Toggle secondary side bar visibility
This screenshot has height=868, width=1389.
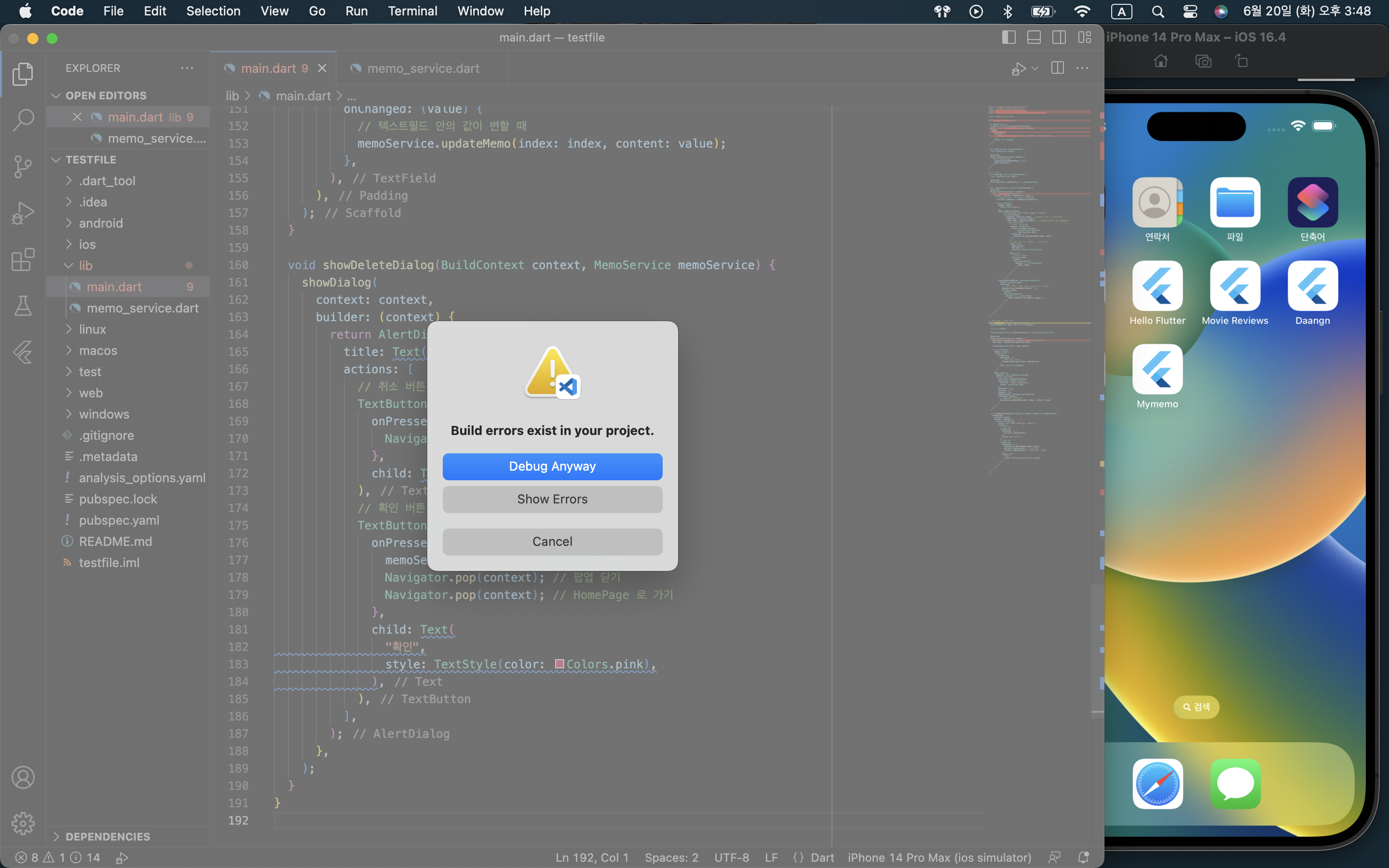(x=1059, y=37)
